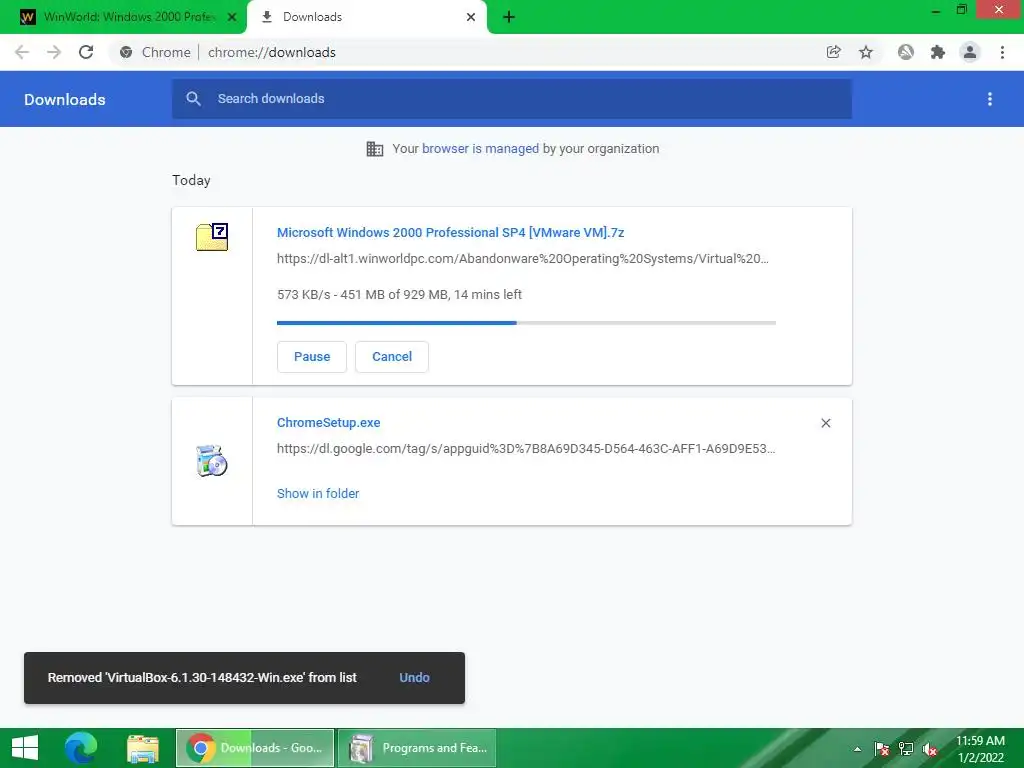The height and width of the screenshot is (768, 1024).
Task: Open Microsoft Windows 2000 Professional SP4 file link
Action: click(x=451, y=232)
